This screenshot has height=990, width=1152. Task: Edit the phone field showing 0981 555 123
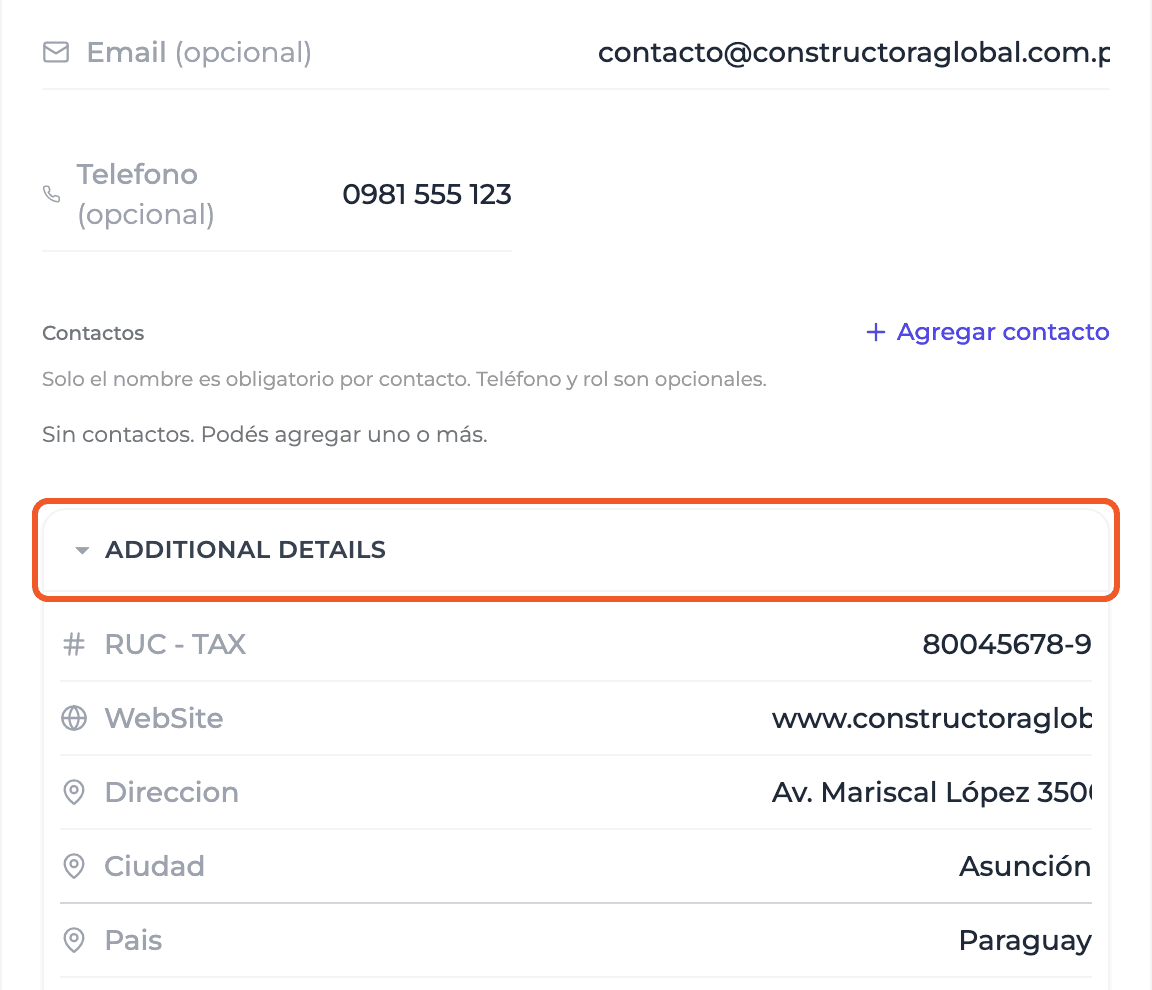click(x=427, y=195)
